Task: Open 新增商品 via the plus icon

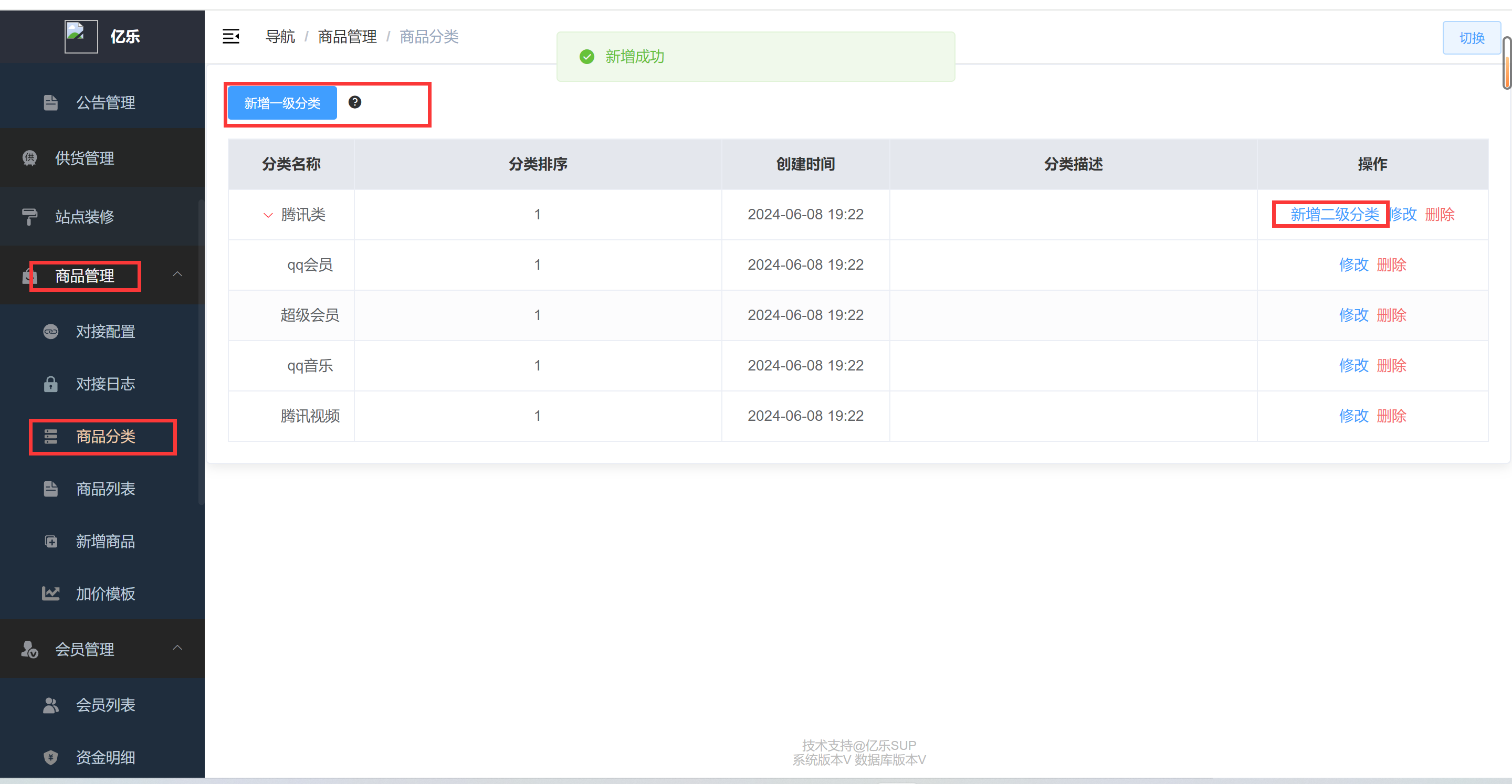Action: [50, 541]
